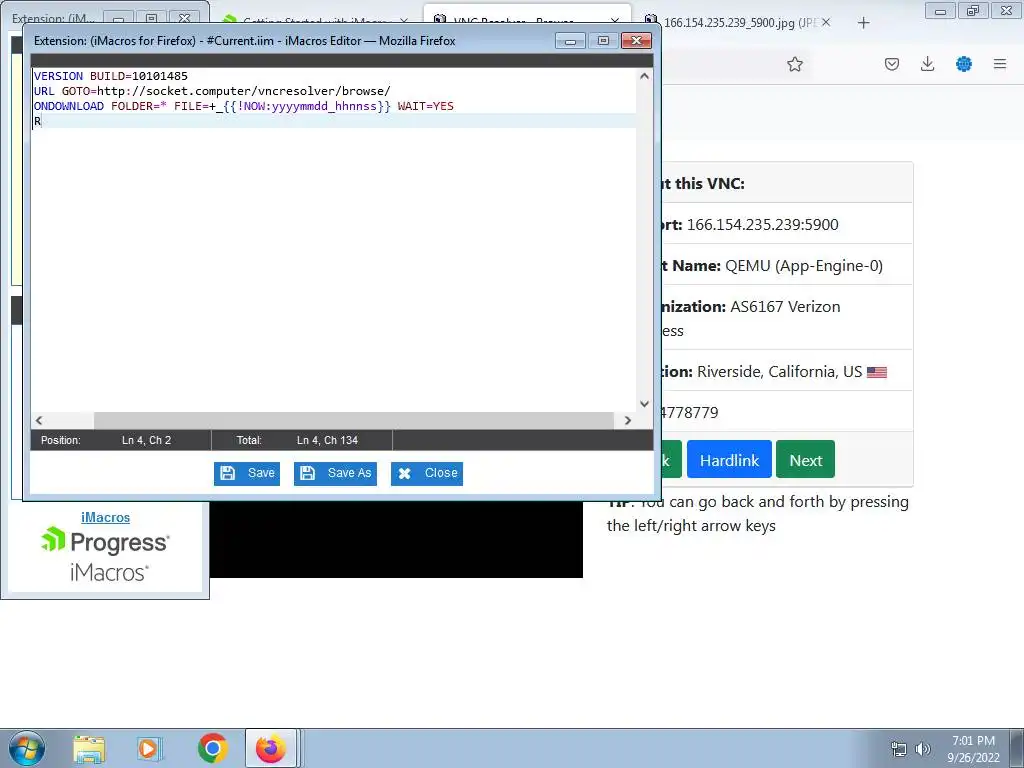Bookmark page with star icon
Screen dimensions: 1024x768
[795, 64]
